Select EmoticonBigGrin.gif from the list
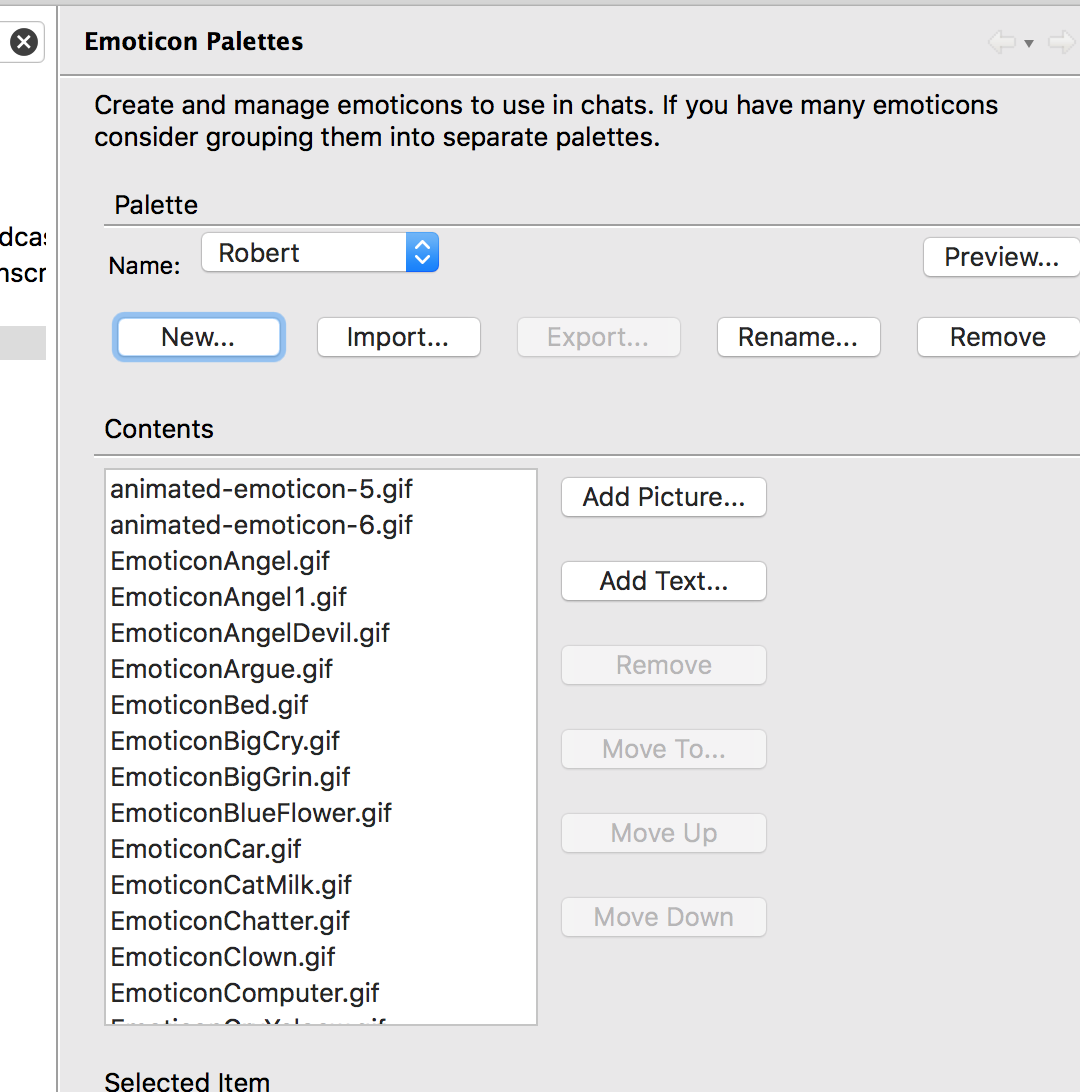1080x1092 pixels. pos(230,777)
